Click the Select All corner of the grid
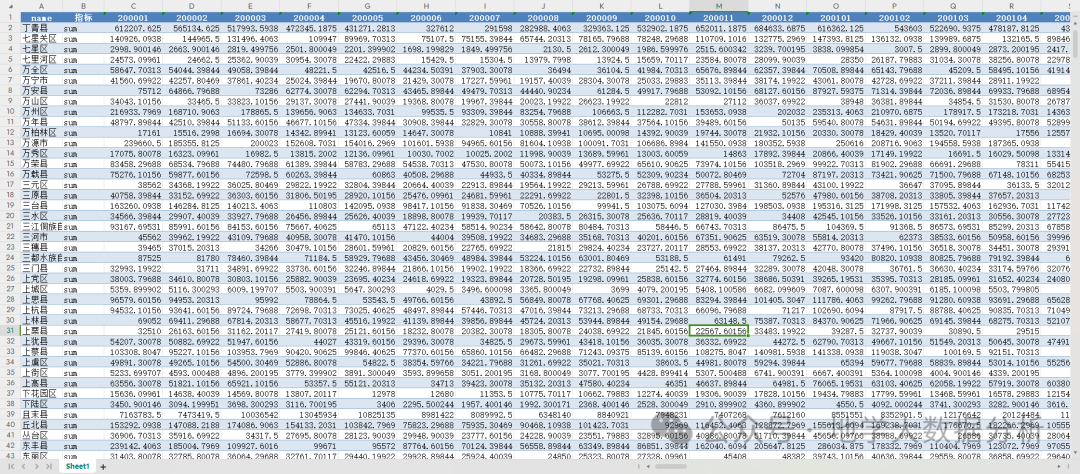Screen dimensions: 1080x474 10,6
